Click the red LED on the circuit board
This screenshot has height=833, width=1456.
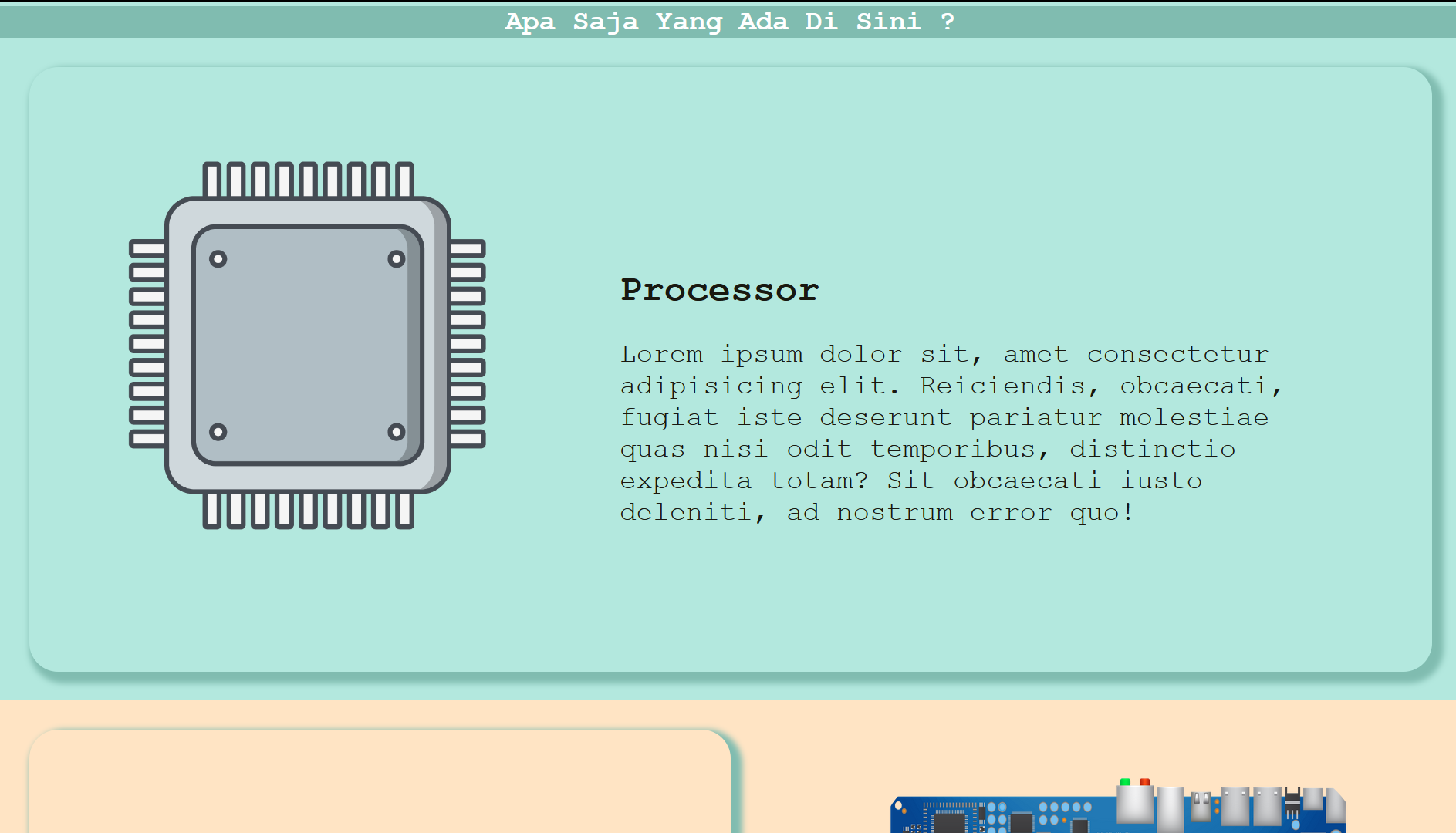(x=1144, y=783)
